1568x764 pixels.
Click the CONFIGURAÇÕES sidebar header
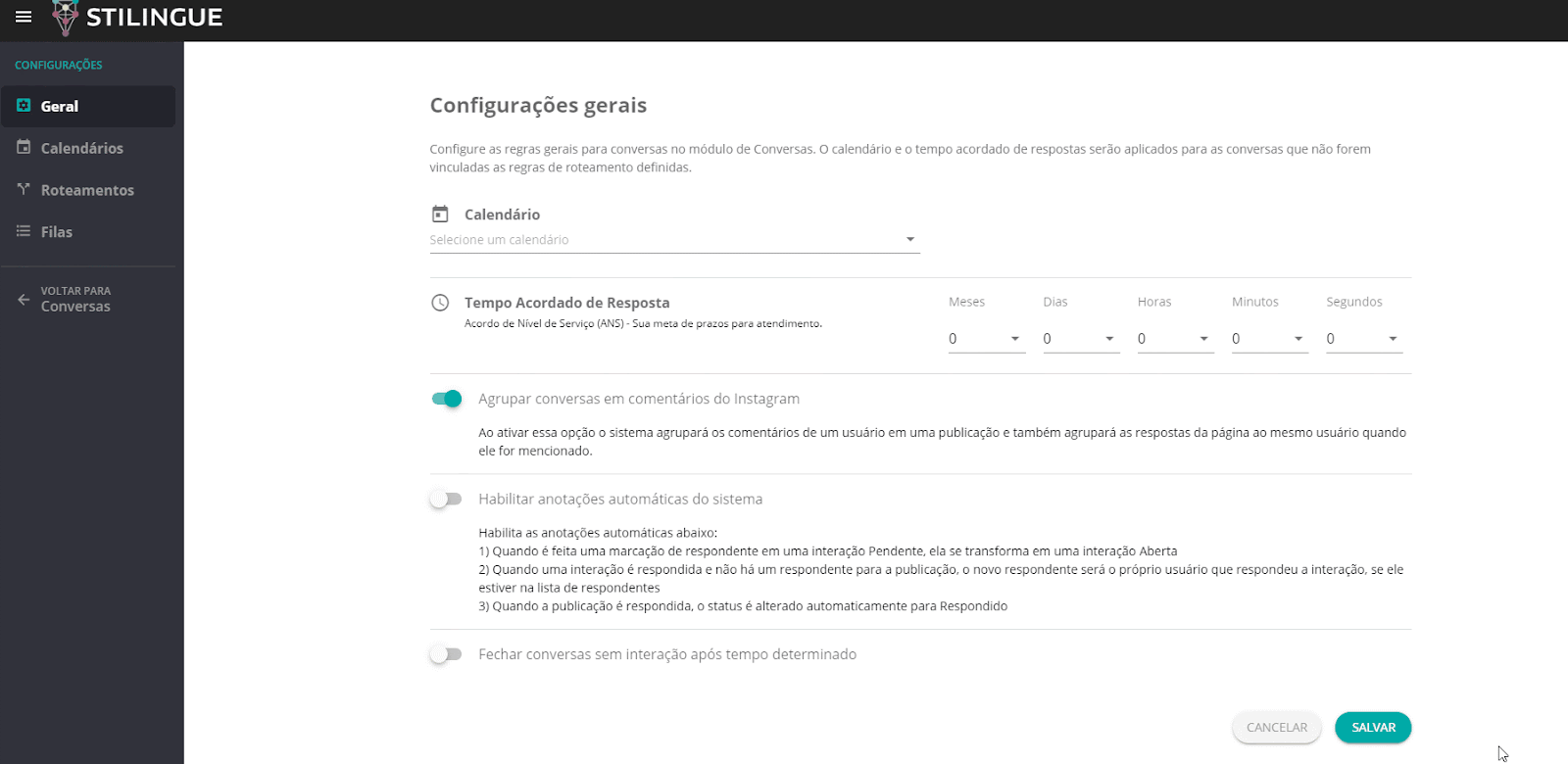point(59,65)
